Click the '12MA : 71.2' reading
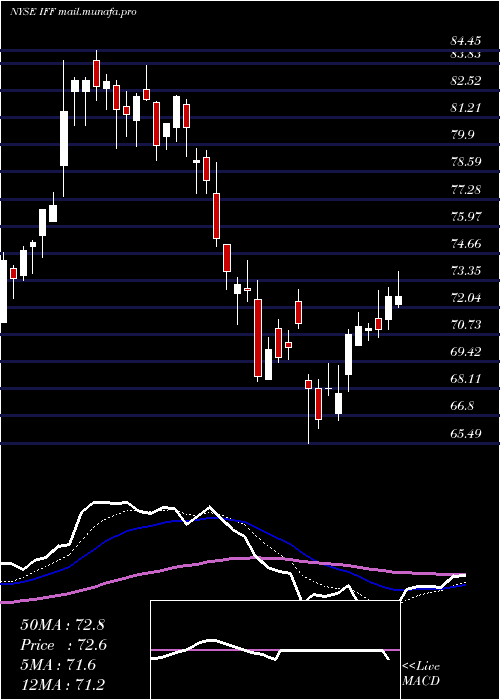 pos(62,685)
